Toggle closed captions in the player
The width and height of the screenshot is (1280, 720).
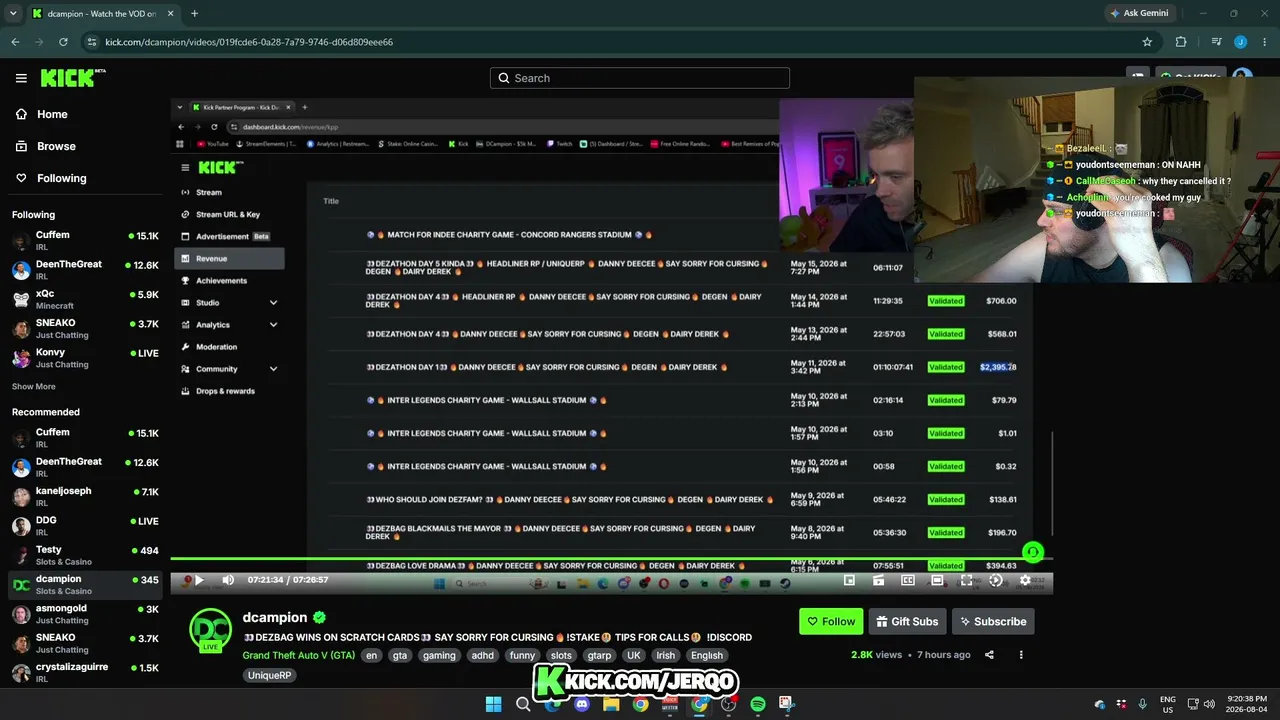point(908,580)
